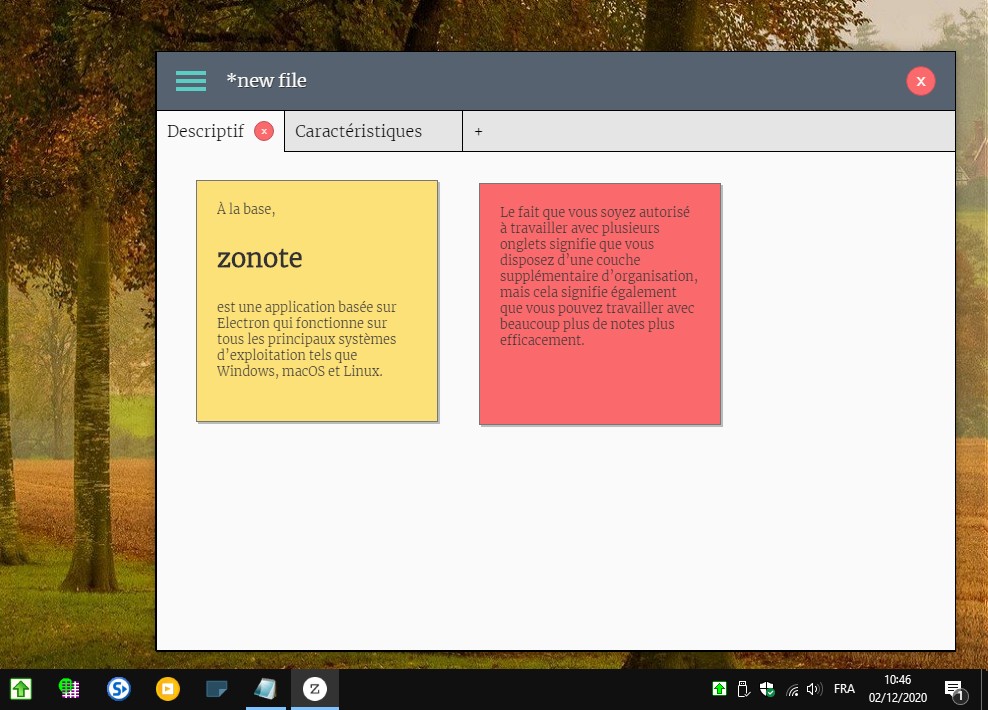
Task: Open the blue sticky note taskbar app
Action: [217, 689]
